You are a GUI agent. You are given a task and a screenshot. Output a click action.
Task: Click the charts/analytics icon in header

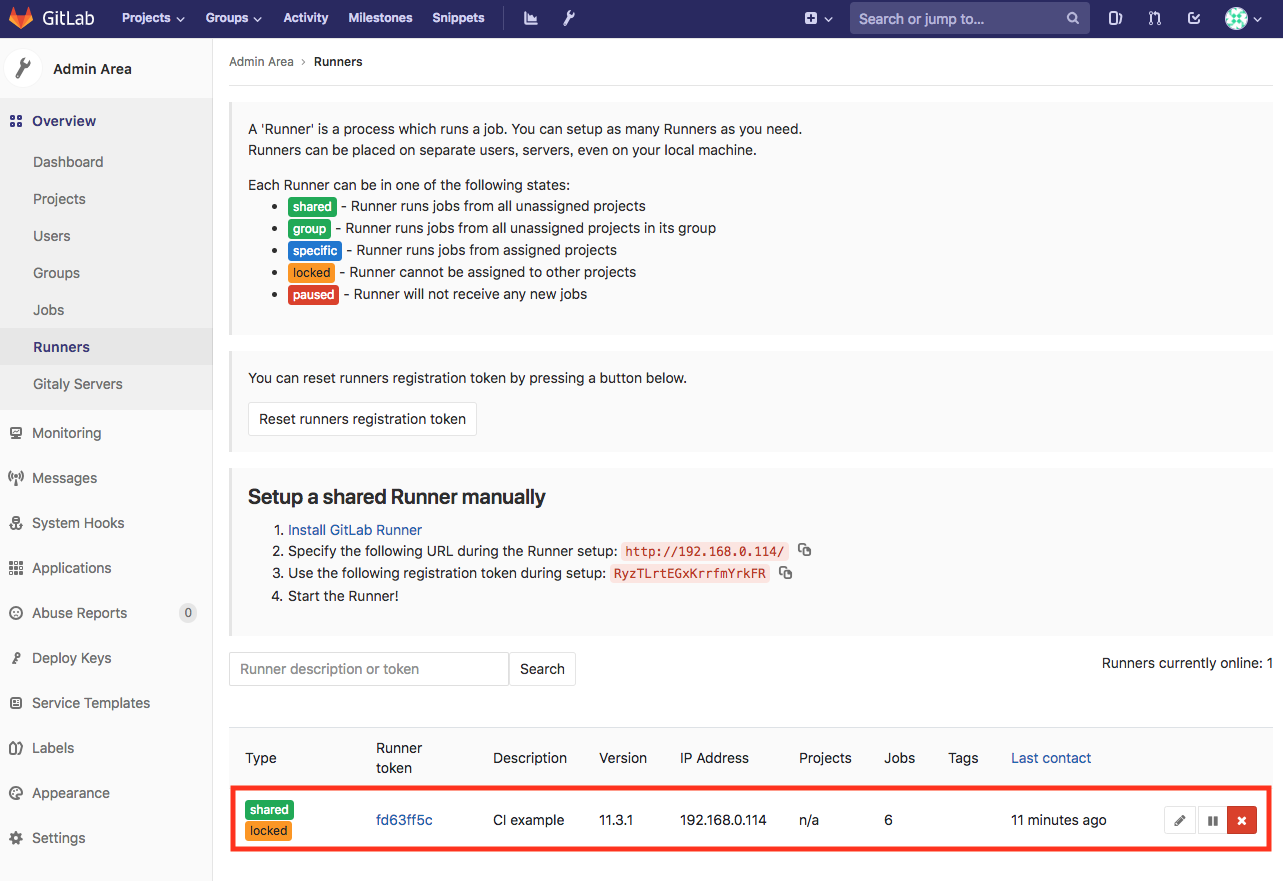coord(530,18)
